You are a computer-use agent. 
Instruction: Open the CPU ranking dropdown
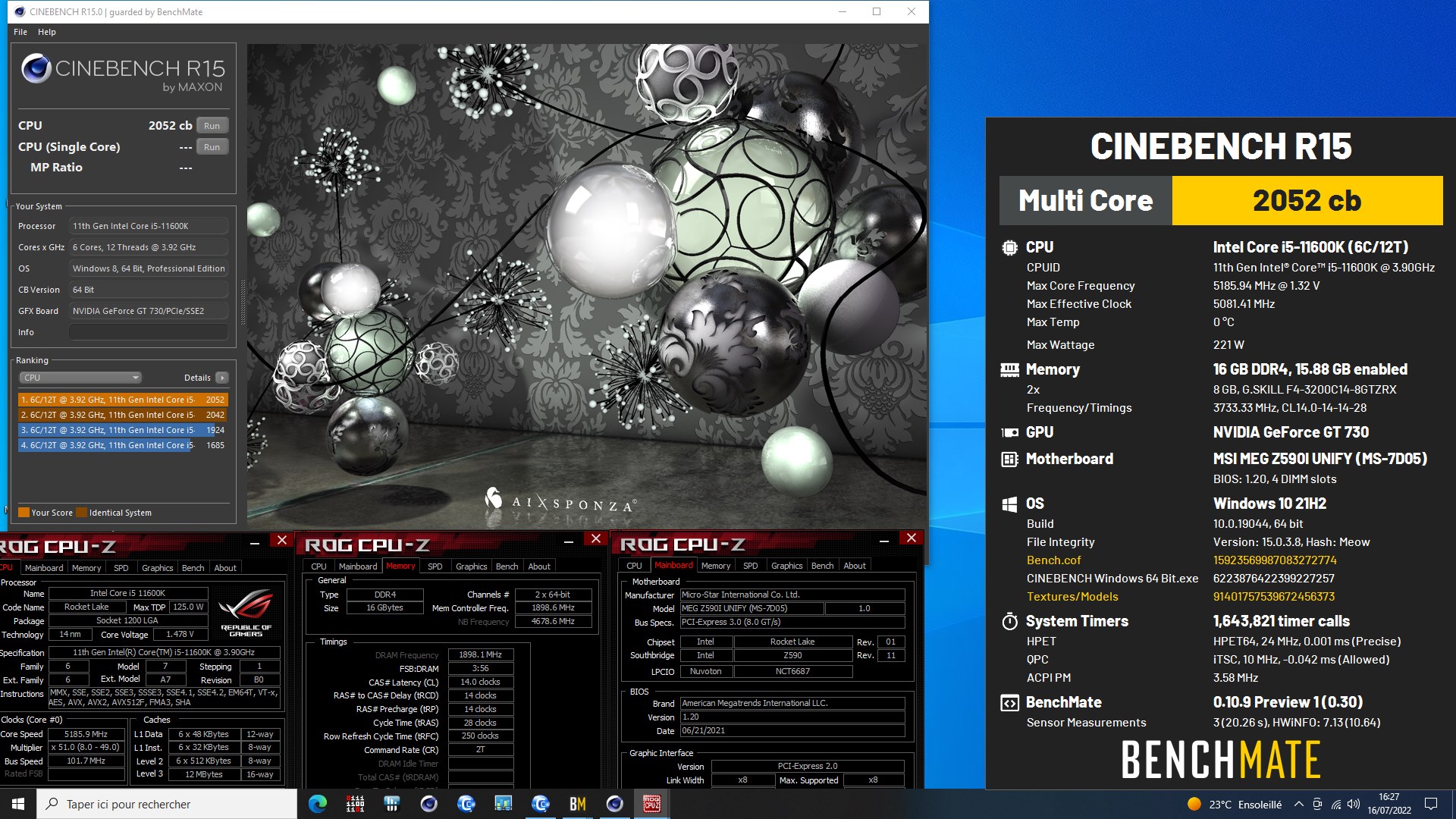80,378
